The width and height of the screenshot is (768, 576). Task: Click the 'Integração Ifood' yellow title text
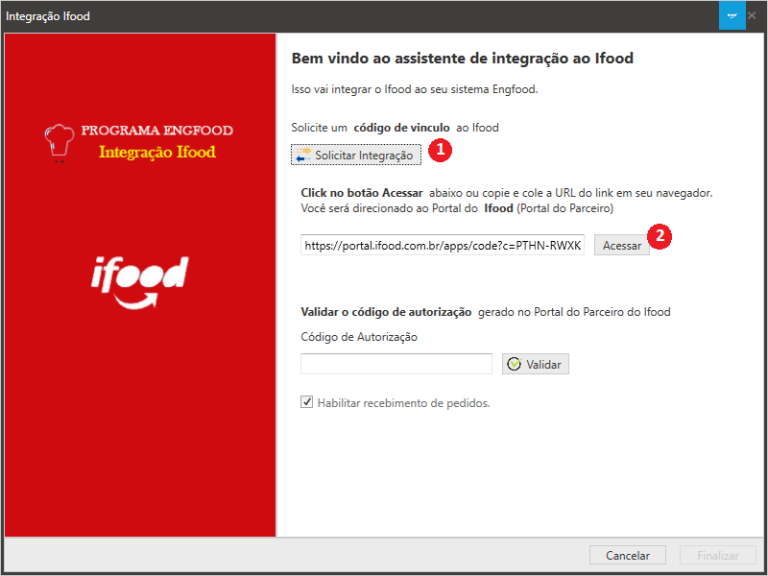point(157,152)
